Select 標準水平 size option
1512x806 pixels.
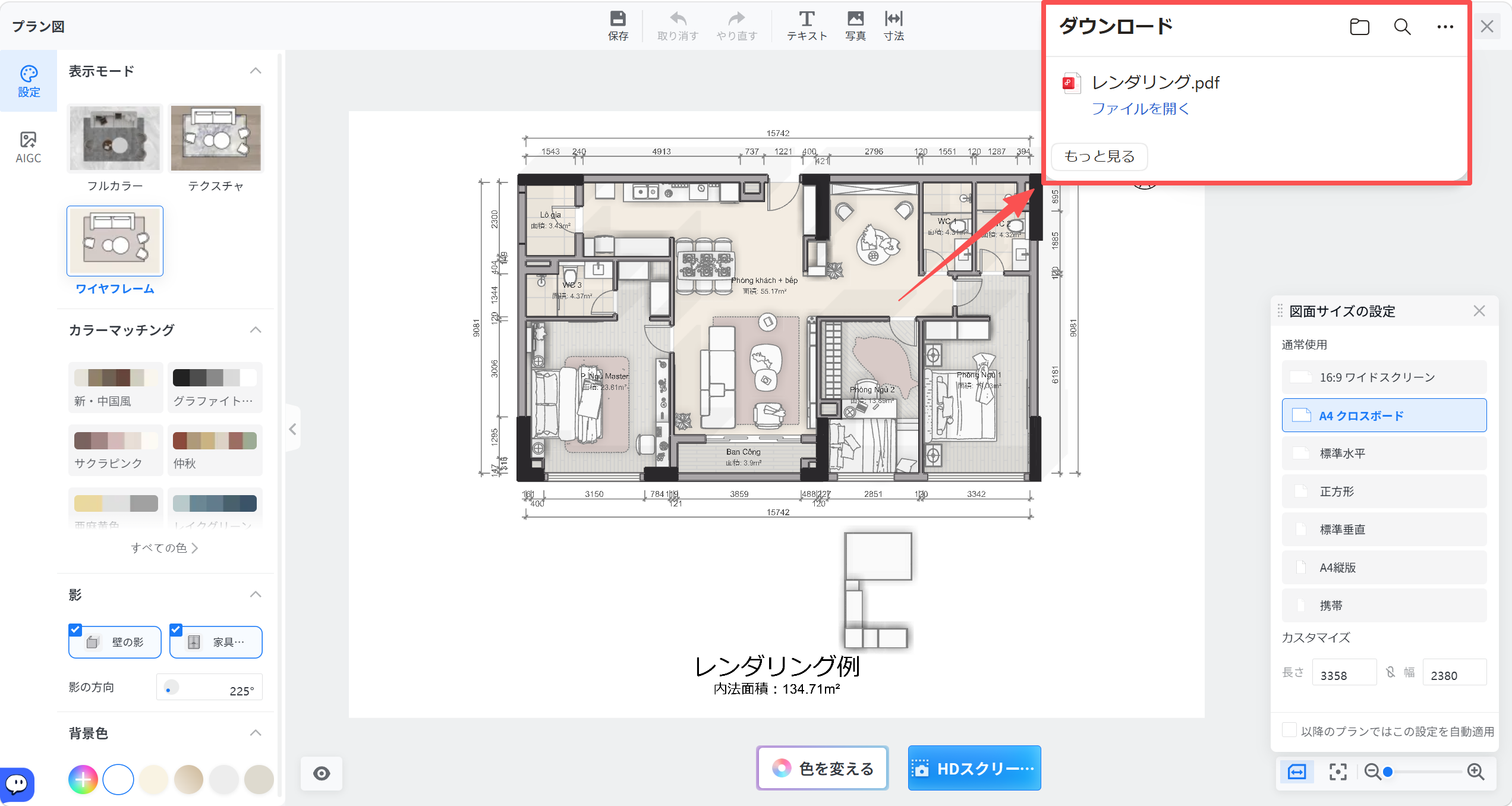pos(1384,454)
